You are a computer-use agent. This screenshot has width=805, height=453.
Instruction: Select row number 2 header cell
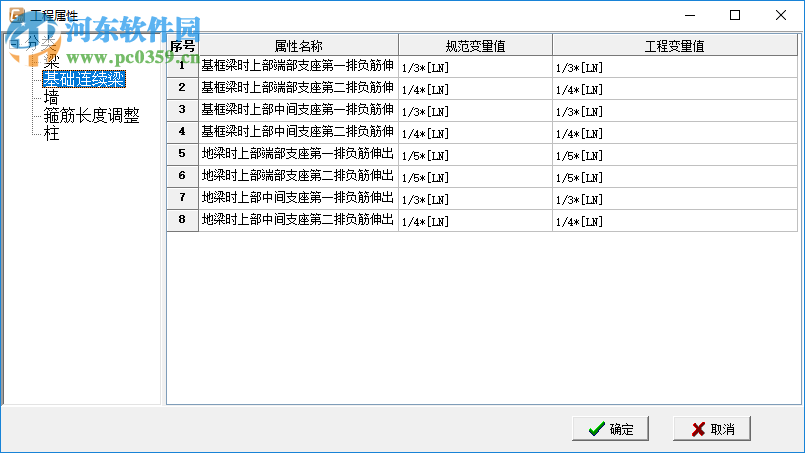pos(182,89)
